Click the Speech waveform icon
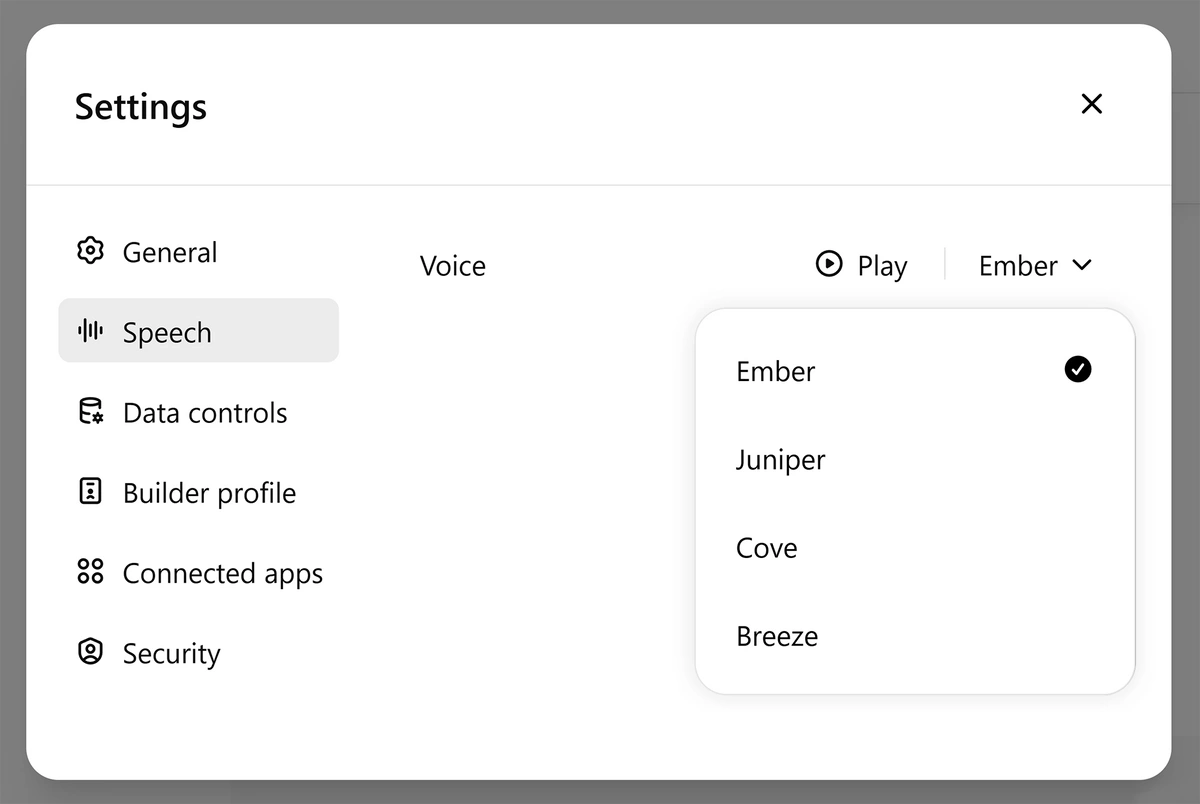The width and height of the screenshot is (1200, 804). click(x=91, y=331)
